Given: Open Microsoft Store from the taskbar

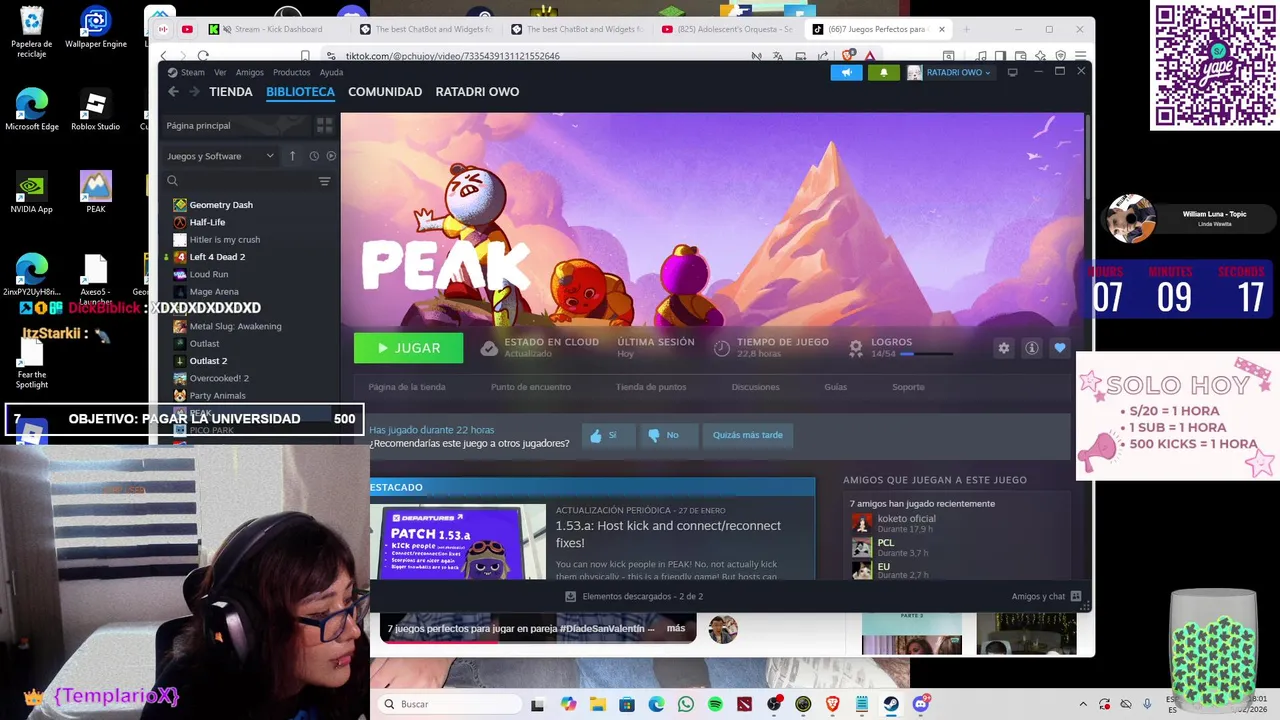Looking at the screenshot, I should coord(627,704).
